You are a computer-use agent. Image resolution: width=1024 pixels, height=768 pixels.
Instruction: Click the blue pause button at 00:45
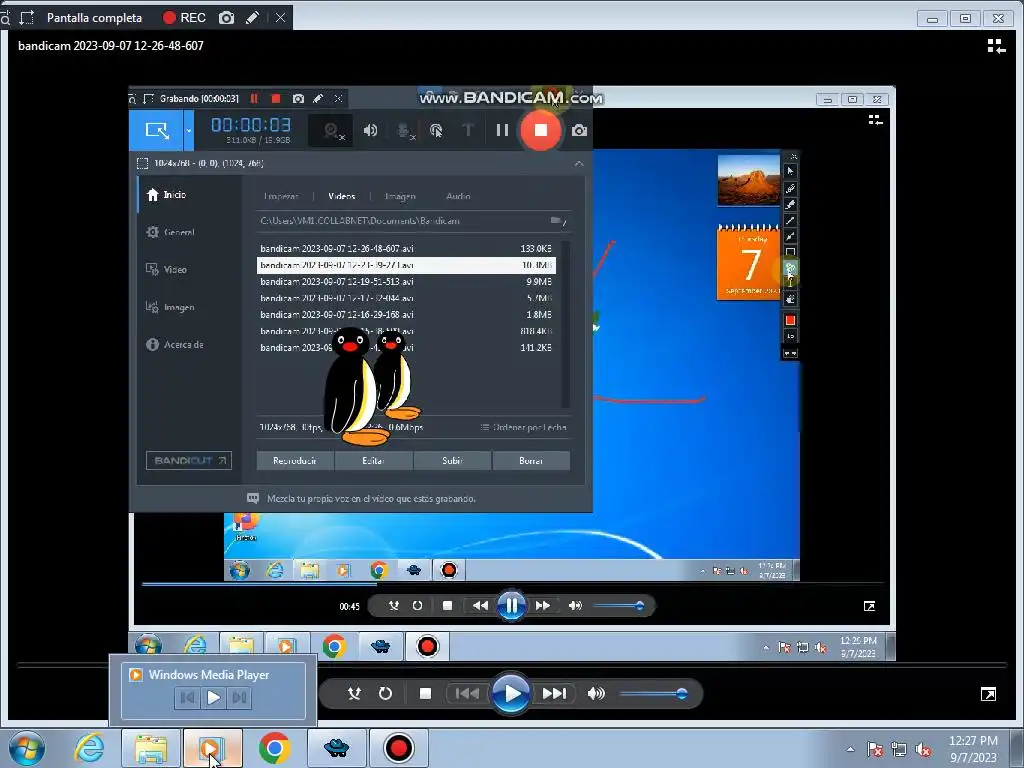(511, 605)
